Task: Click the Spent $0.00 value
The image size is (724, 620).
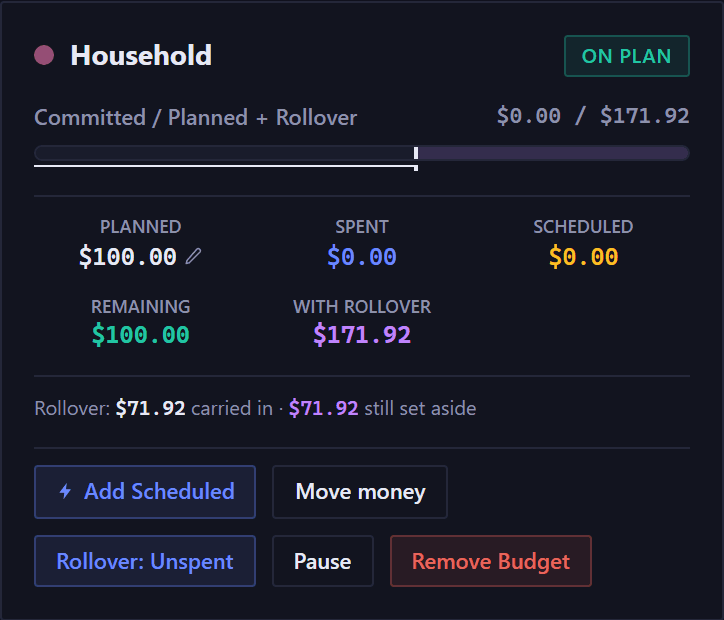Action: coord(362,257)
